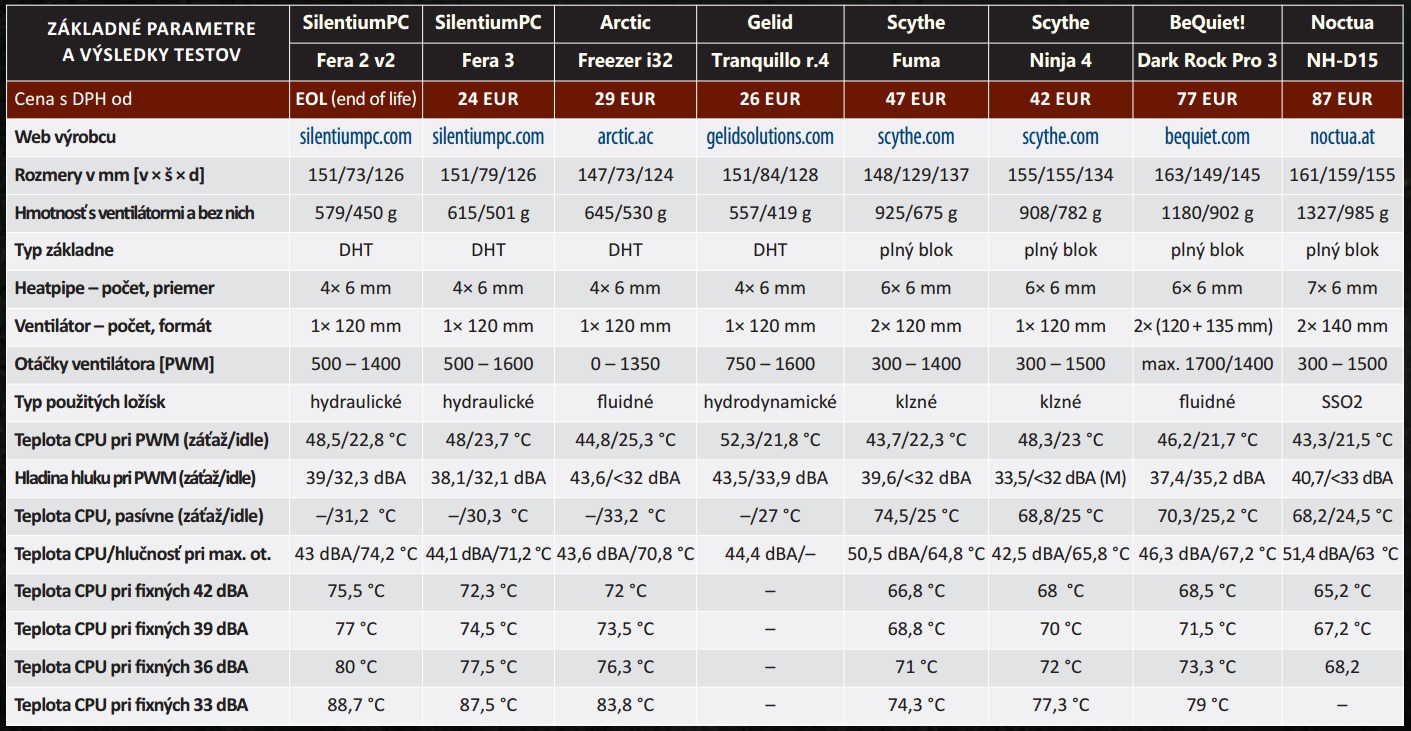Image resolution: width=1411 pixels, height=731 pixels.
Task: Click the 'Základné parametre a výsledky testov' heading
Action: (x=151, y=41)
